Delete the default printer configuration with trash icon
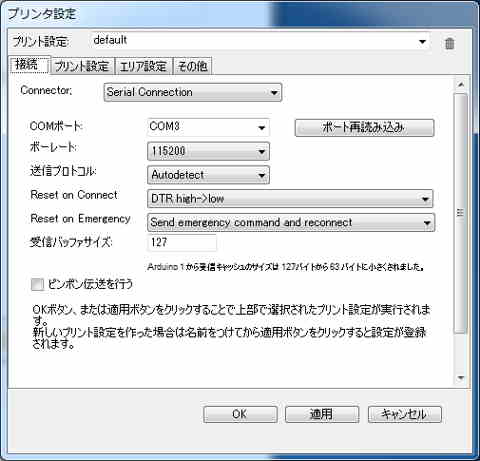This screenshot has height=461, width=480. click(x=449, y=43)
